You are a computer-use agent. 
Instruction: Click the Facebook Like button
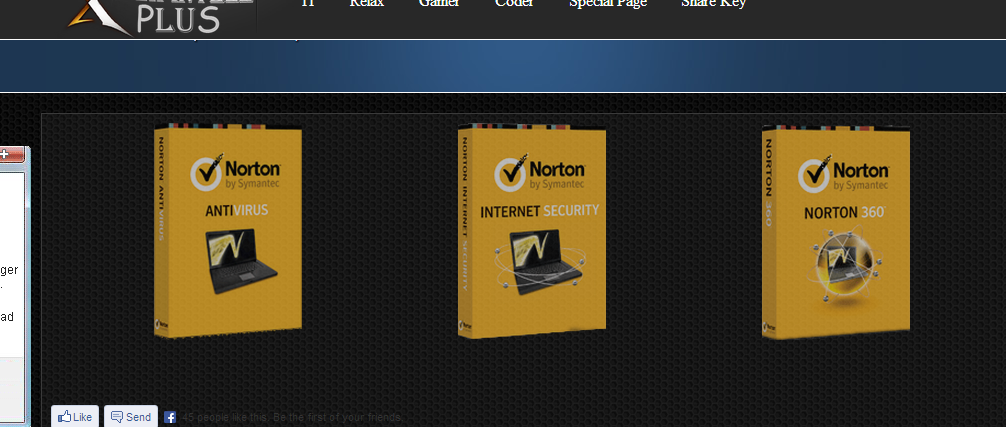pos(75,417)
